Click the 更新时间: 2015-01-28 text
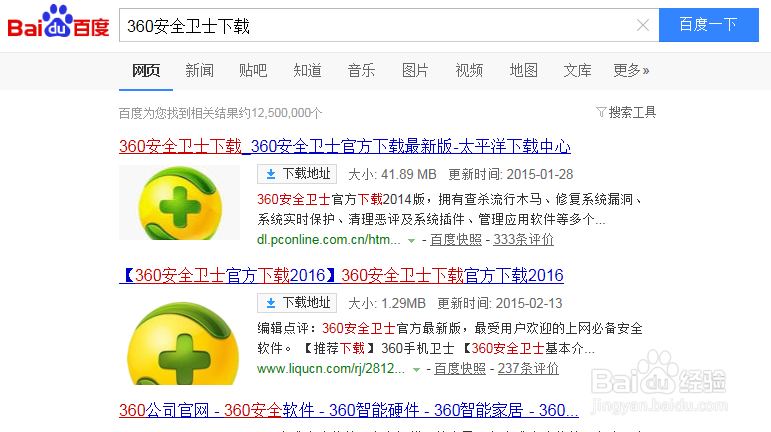Viewport: 771px width, 432px height. click(x=511, y=174)
